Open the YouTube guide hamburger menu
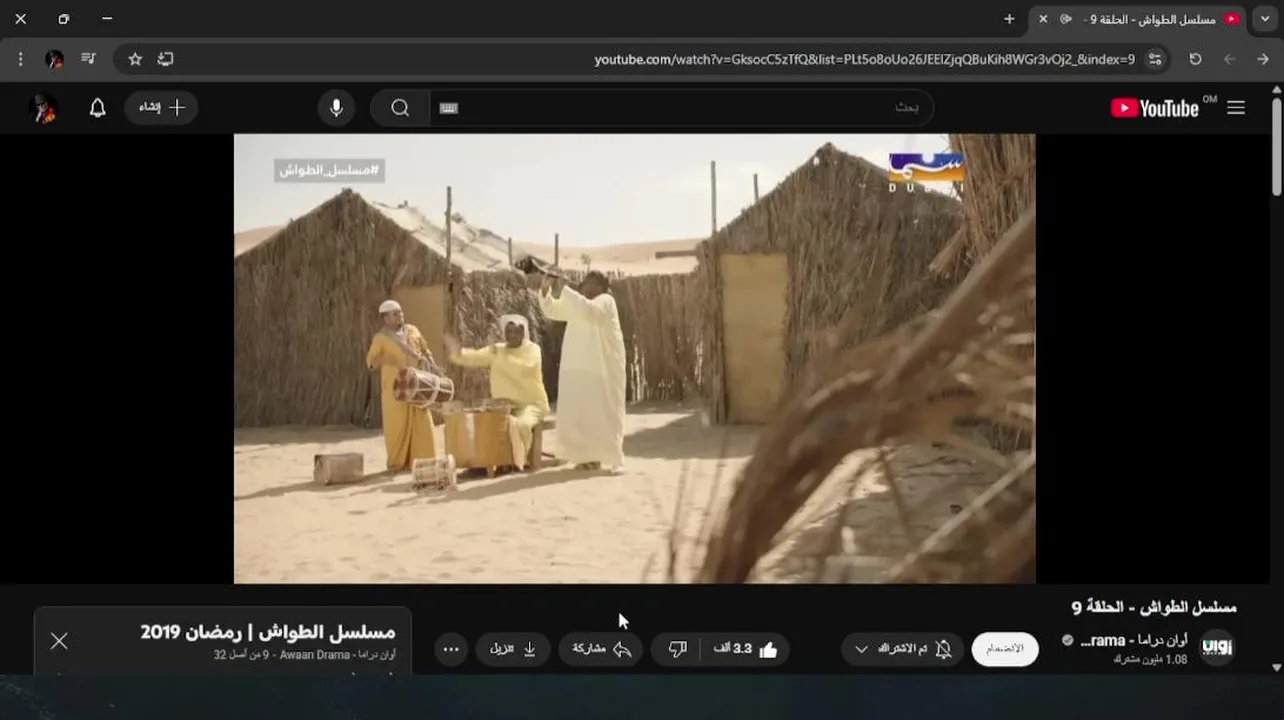This screenshot has height=720, width=1284. pos(1236,108)
